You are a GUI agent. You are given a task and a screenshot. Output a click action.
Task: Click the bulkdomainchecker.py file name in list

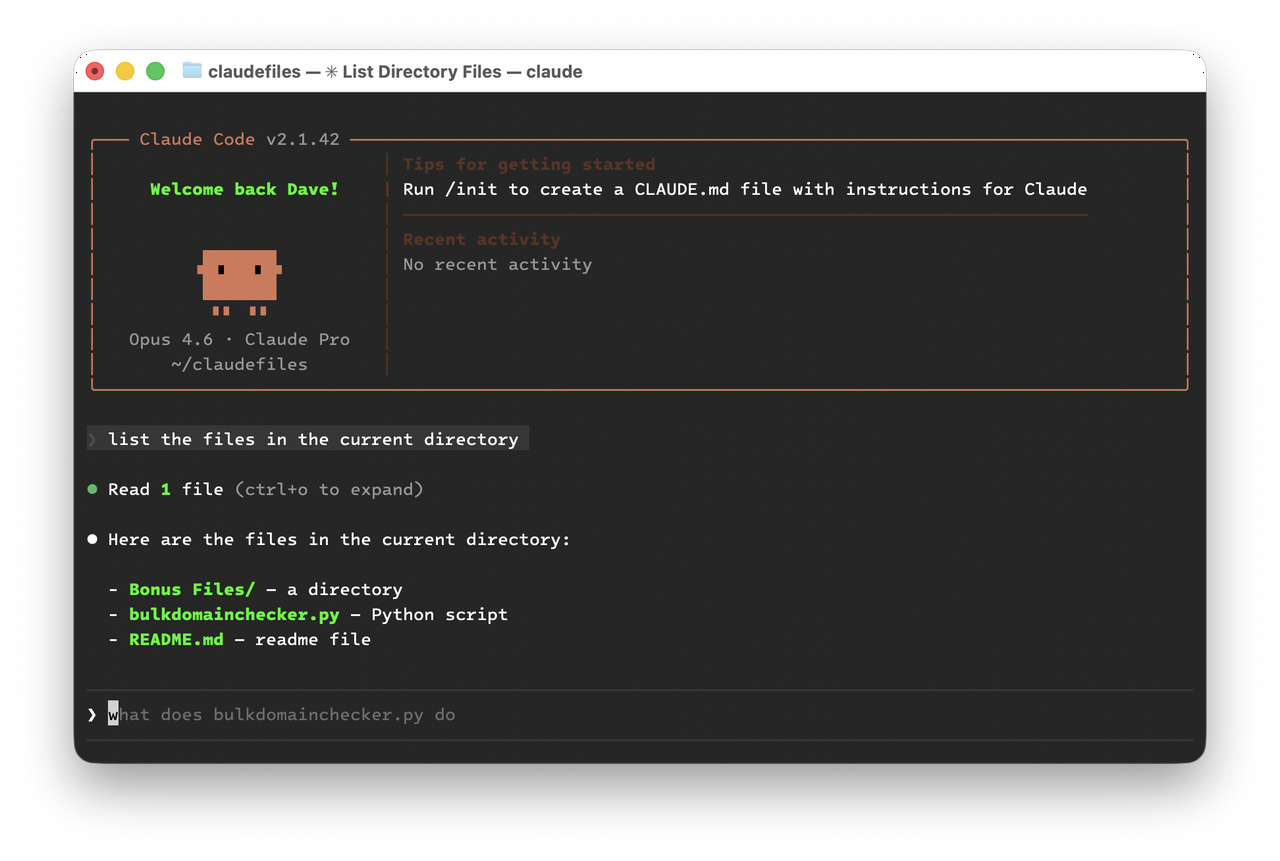pyautogui.click(x=234, y=614)
